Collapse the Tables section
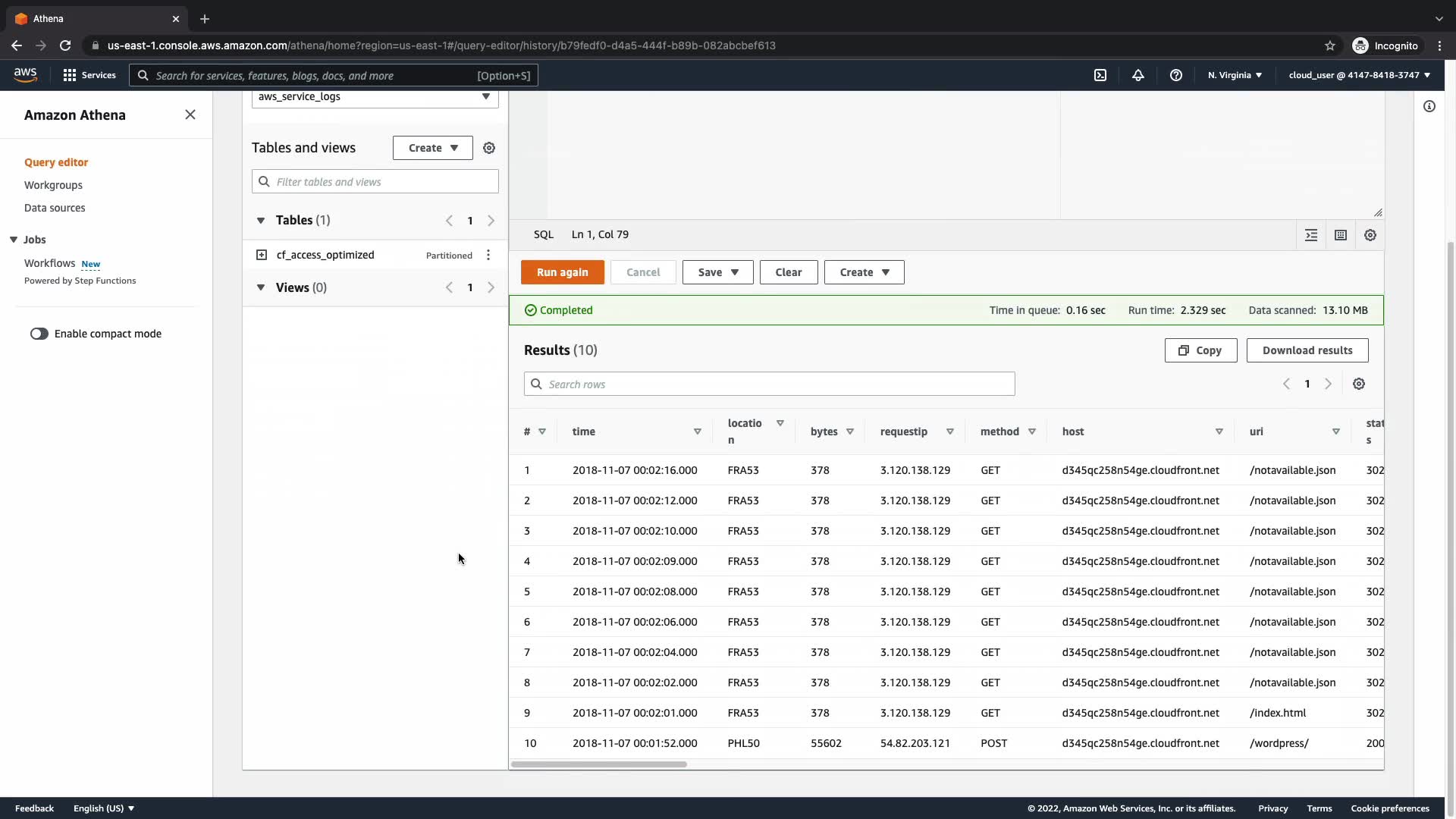 click(x=261, y=221)
